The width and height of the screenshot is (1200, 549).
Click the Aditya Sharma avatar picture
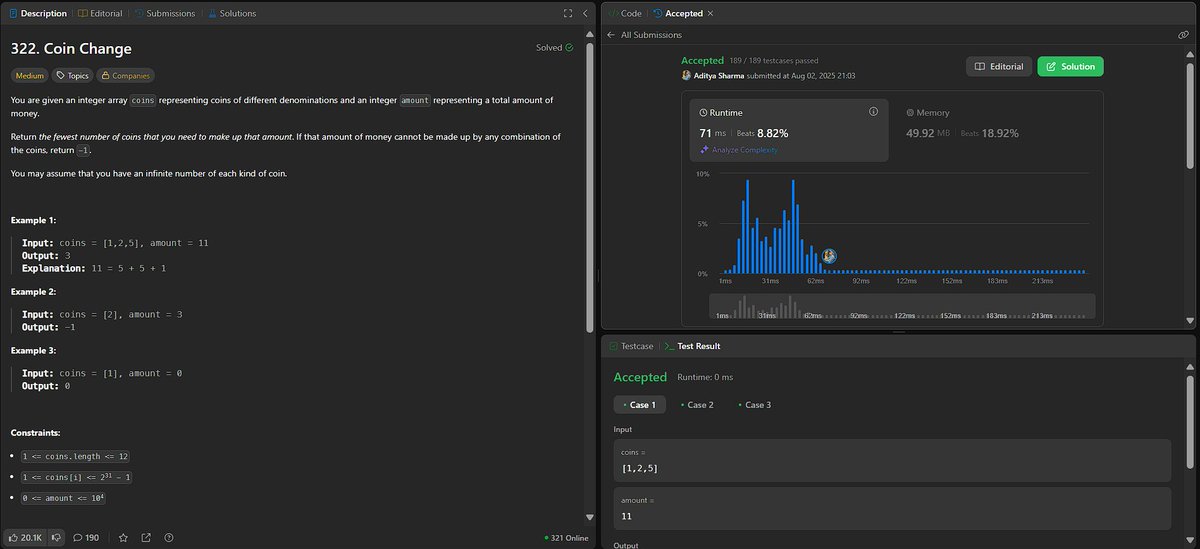click(x=686, y=75)
